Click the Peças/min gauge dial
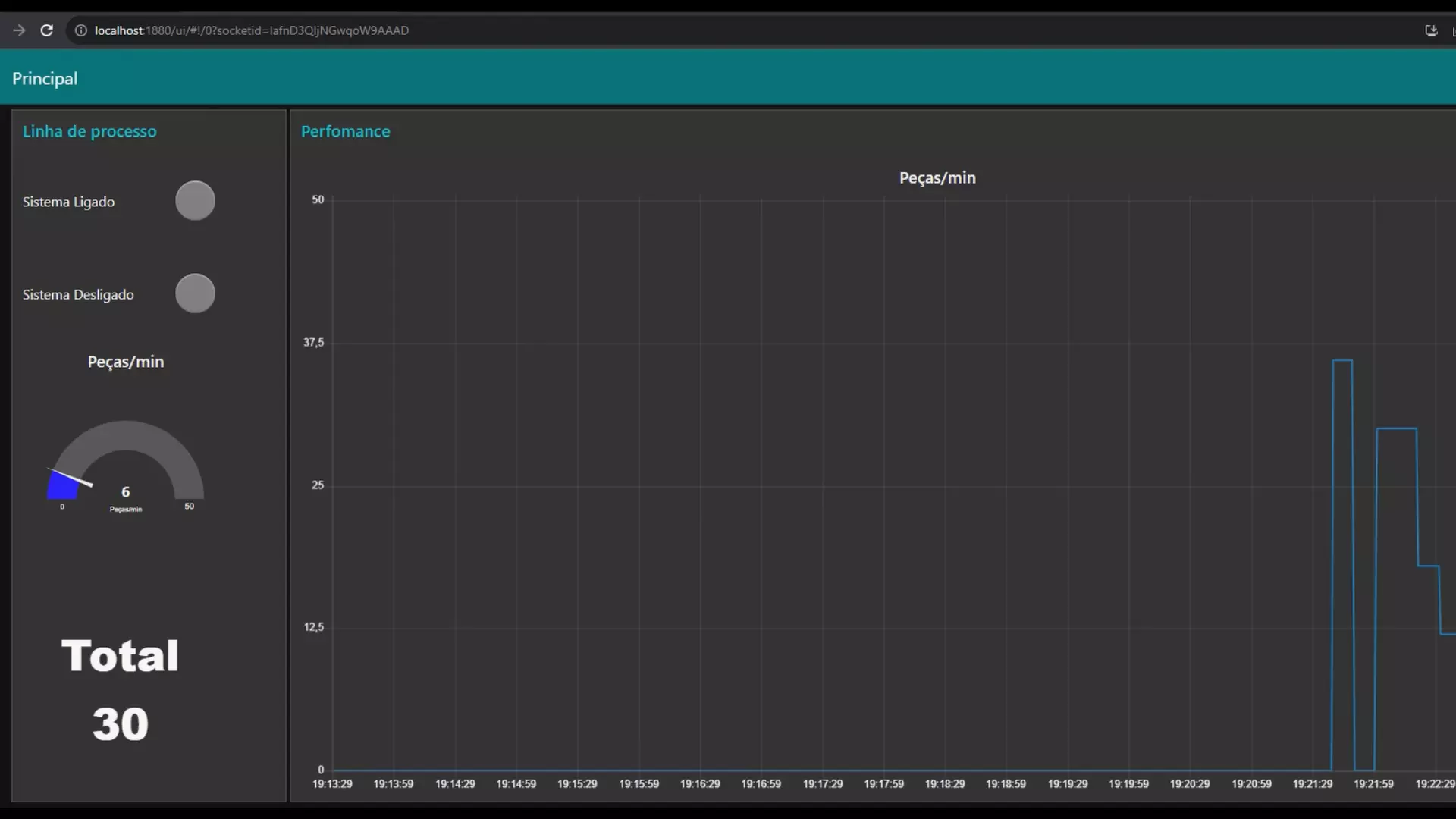This screenshot has height=819, width=1456. pyautogui.click(x=126, y=459)
